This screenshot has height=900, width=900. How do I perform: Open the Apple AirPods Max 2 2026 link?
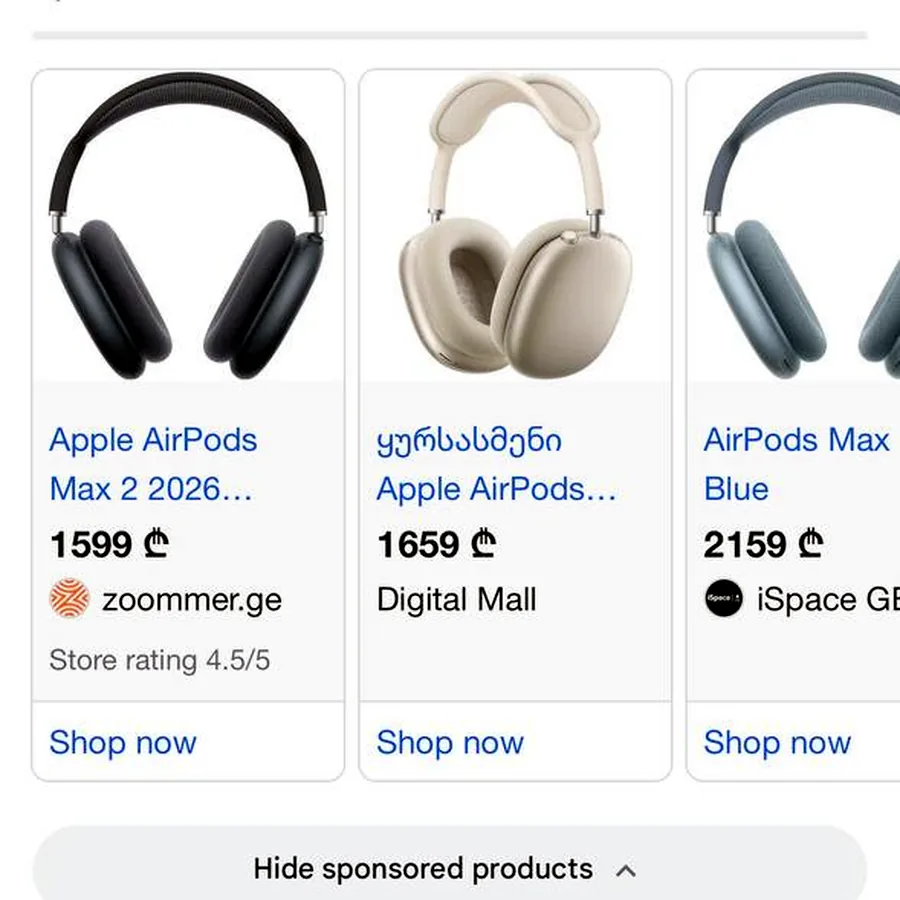[153, 464]
